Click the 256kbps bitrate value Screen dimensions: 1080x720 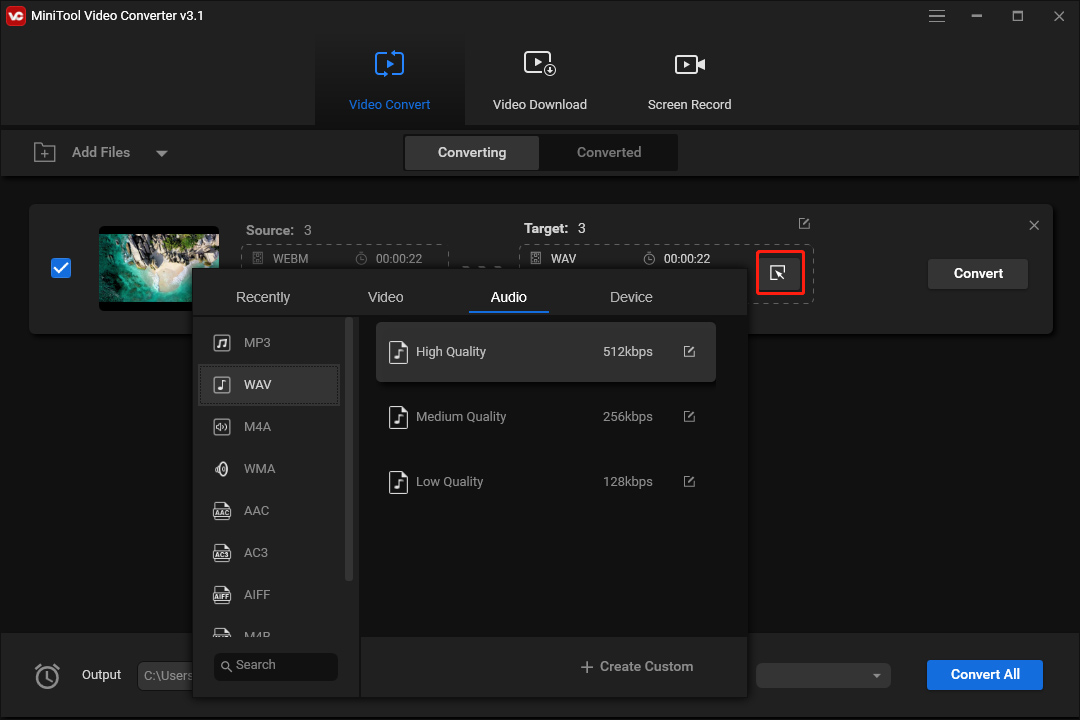point(627,416)
